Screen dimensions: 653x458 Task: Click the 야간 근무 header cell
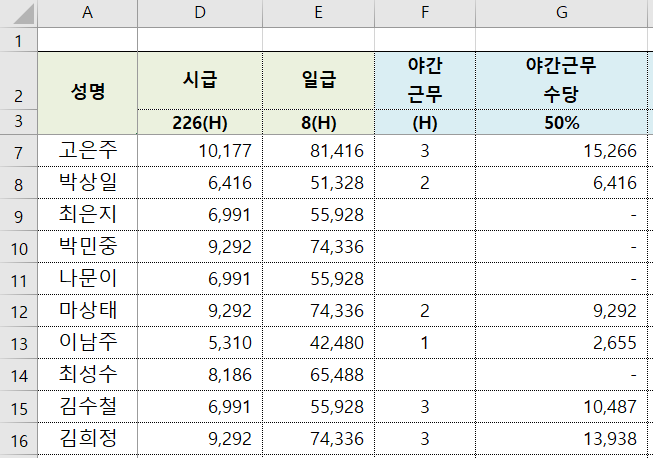pos(425,81)
